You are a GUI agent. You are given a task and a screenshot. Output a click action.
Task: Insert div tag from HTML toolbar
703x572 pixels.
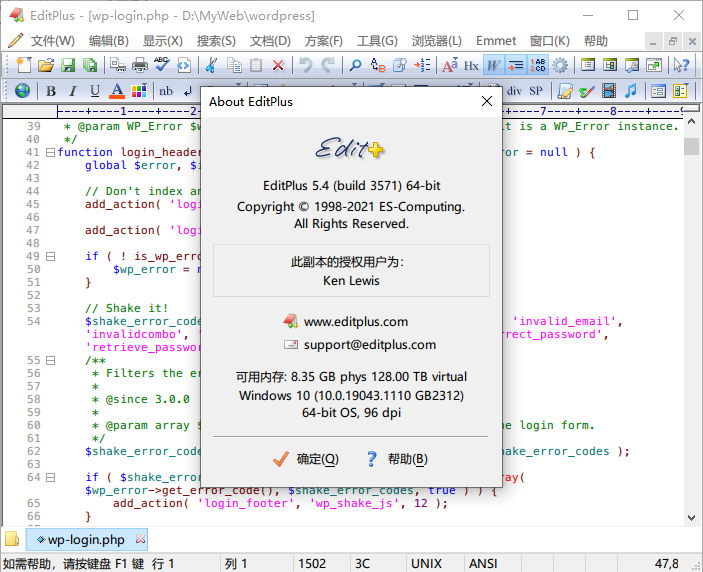(514, 91)
